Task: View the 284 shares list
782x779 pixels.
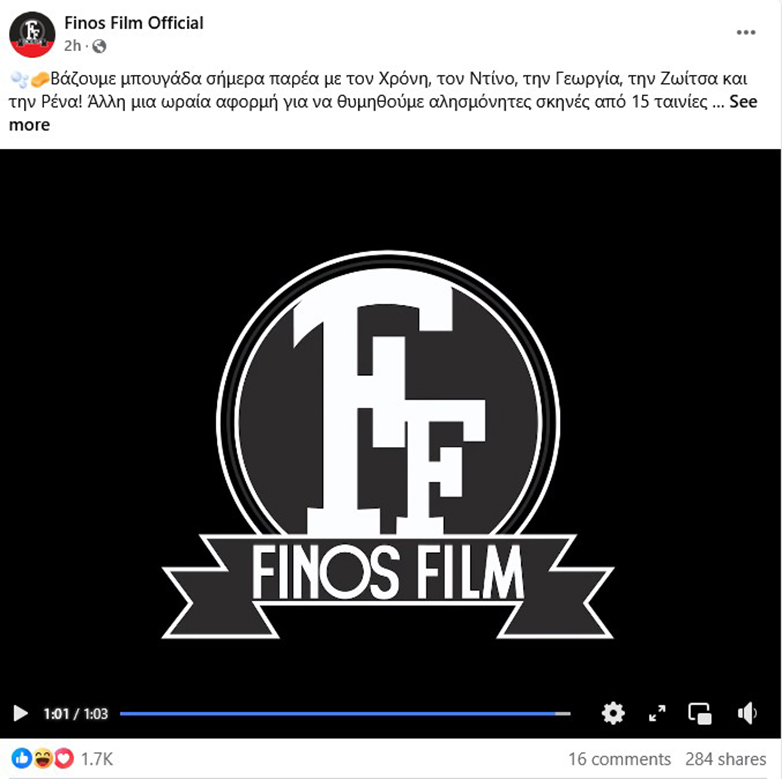Action: [x=725, y=759]
